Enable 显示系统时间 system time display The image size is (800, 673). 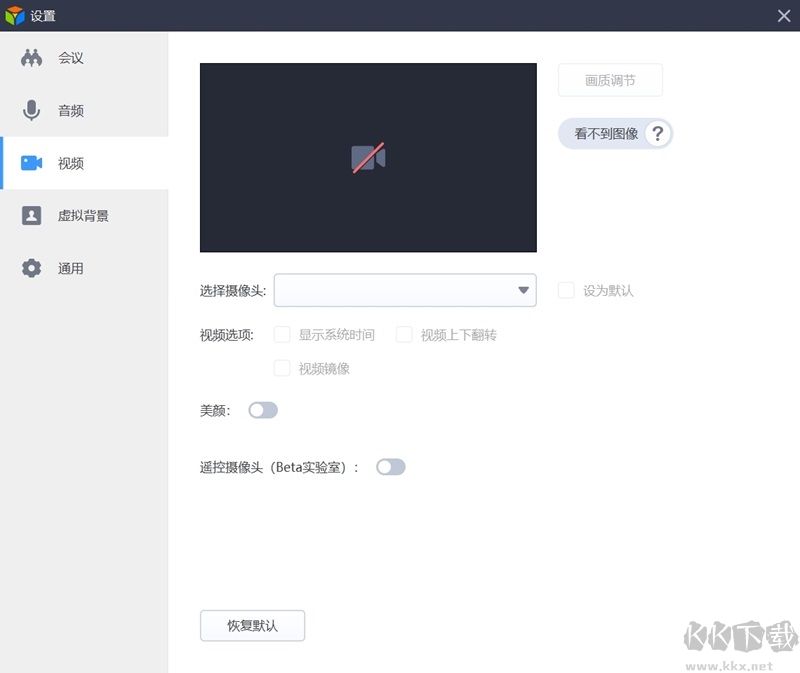pyautogui.click(x=282, y=335)
